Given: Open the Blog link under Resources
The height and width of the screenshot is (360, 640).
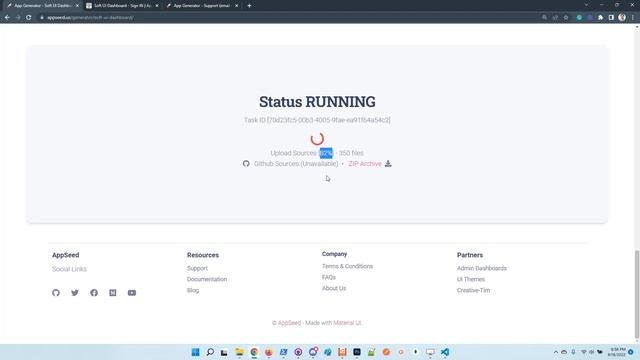Looking at the screenshot, I should (193, 290).
